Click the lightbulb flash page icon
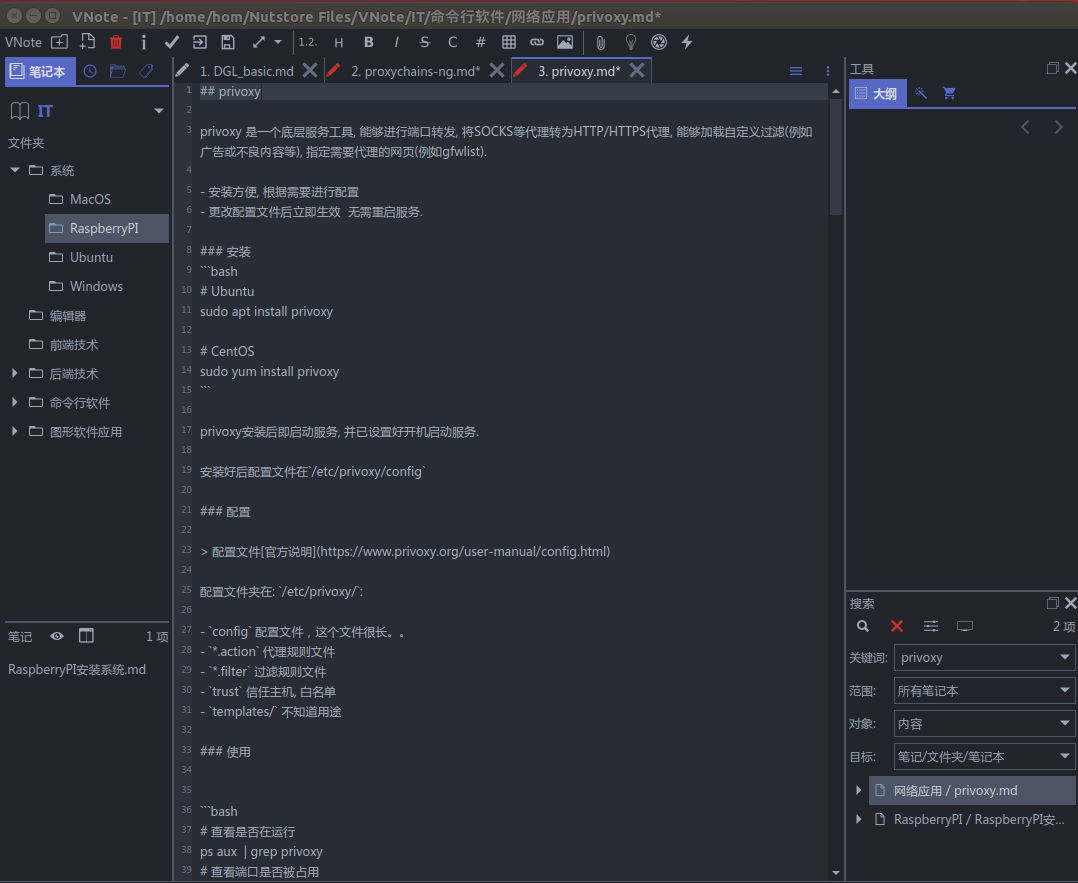 [x=630, y=42]
